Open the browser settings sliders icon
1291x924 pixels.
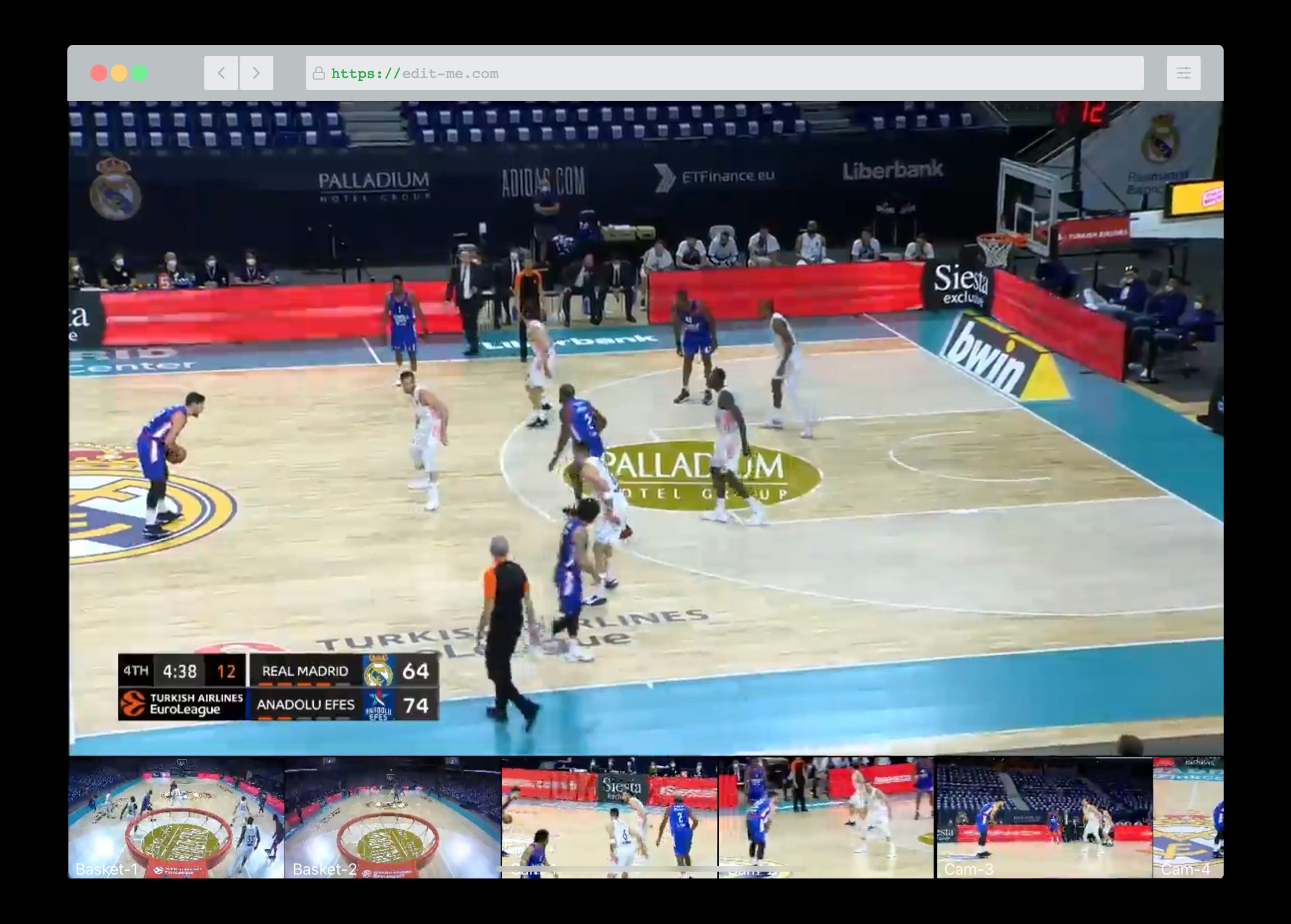coord(1183,73)
